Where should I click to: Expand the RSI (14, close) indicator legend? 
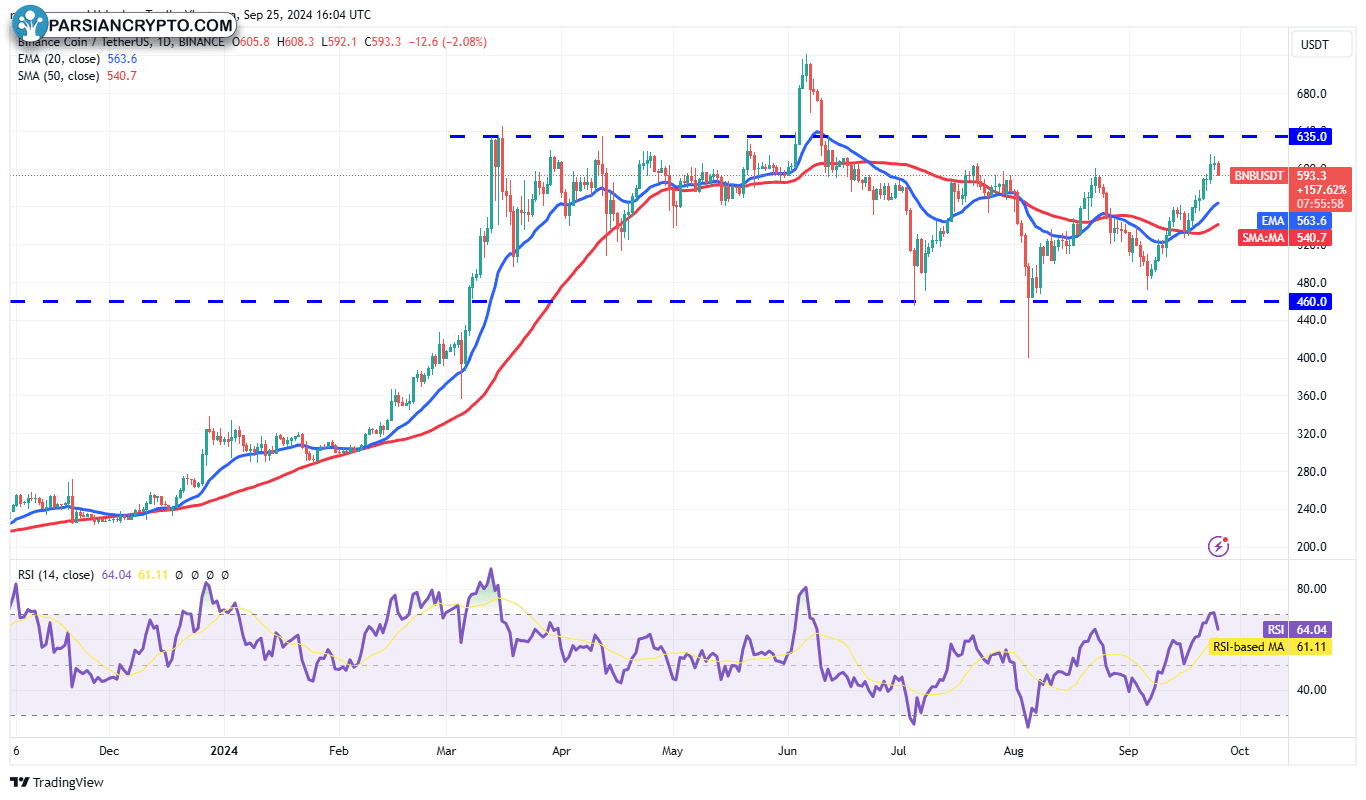pyautogui.click(x=56, y=575)
